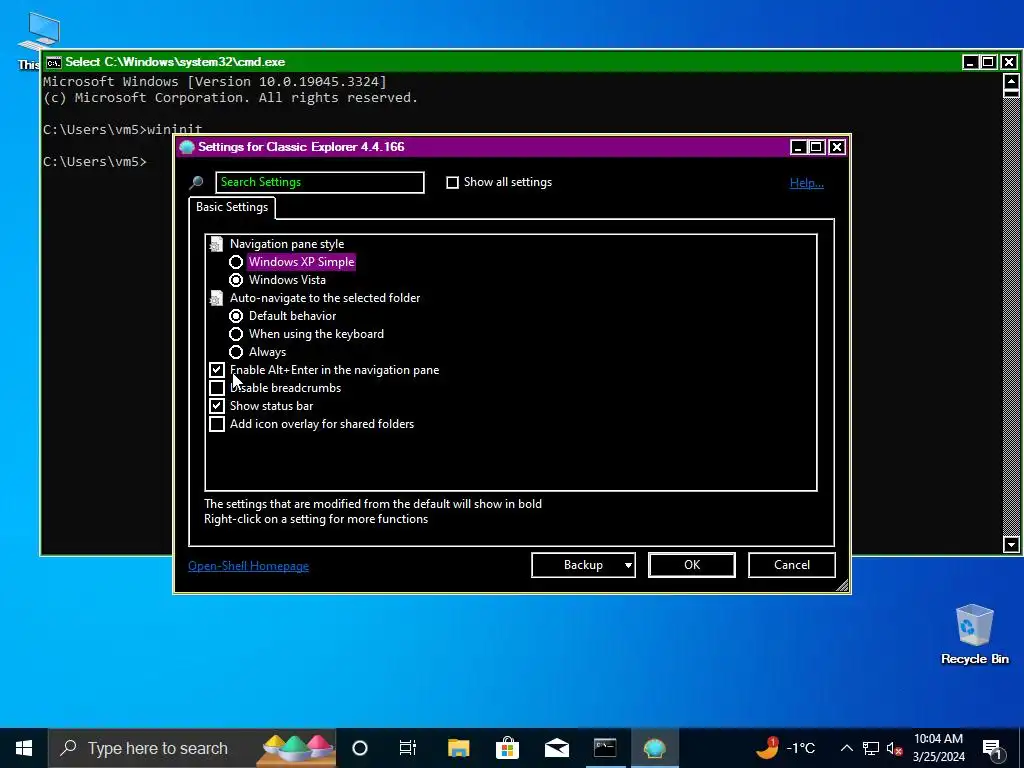1024x768 pixels.
Task: Click the Navigation pane style setting icon
Action: pos(216,244)
